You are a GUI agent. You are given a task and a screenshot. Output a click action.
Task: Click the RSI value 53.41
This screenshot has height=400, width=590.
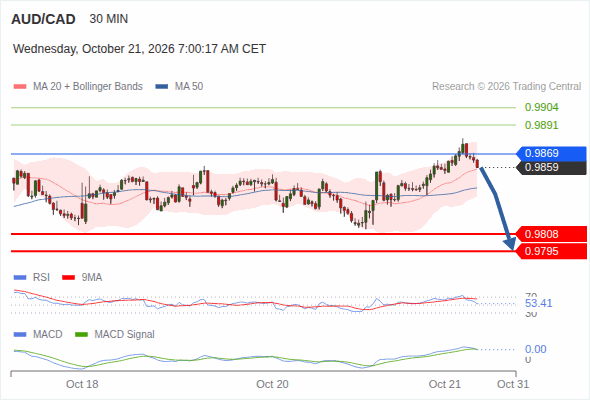point(538,303)
